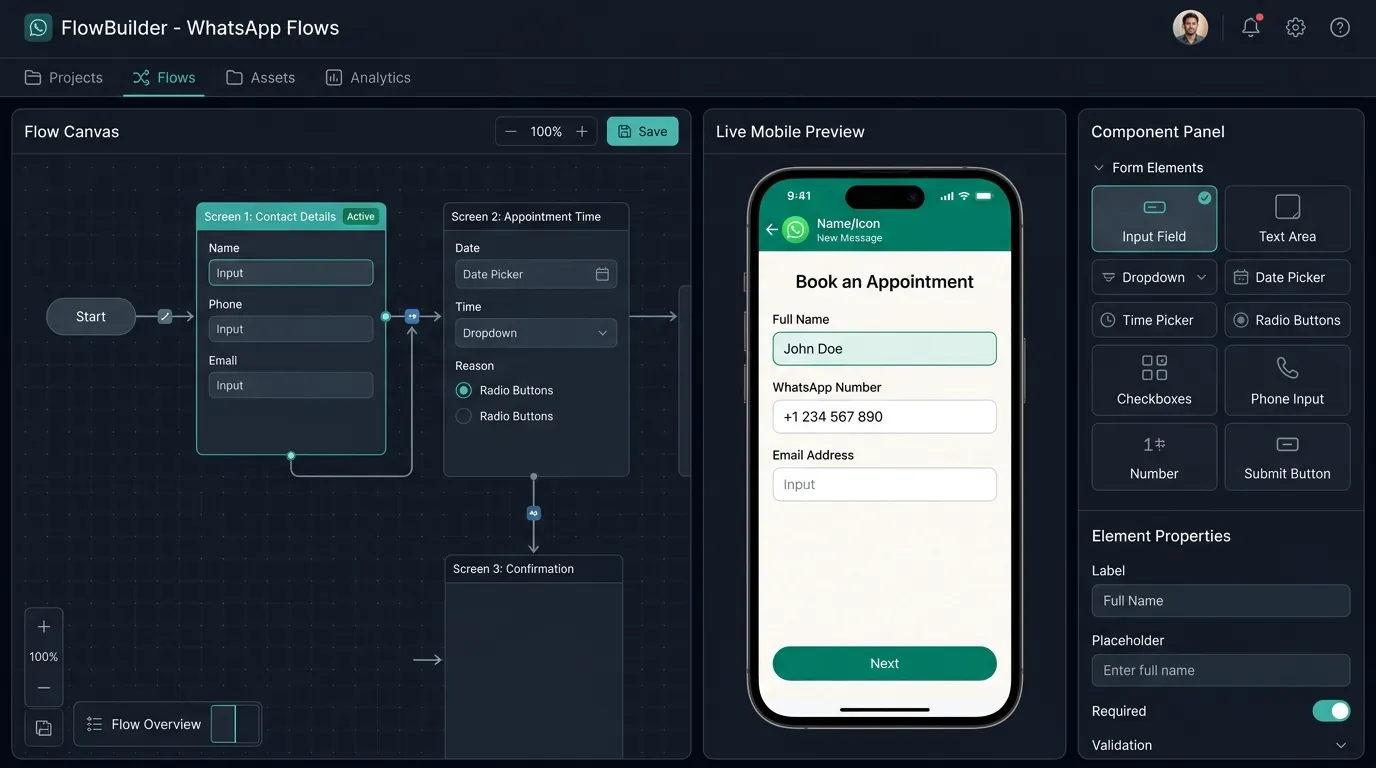Click back arrow in mobile preview header

click(772, 230)
